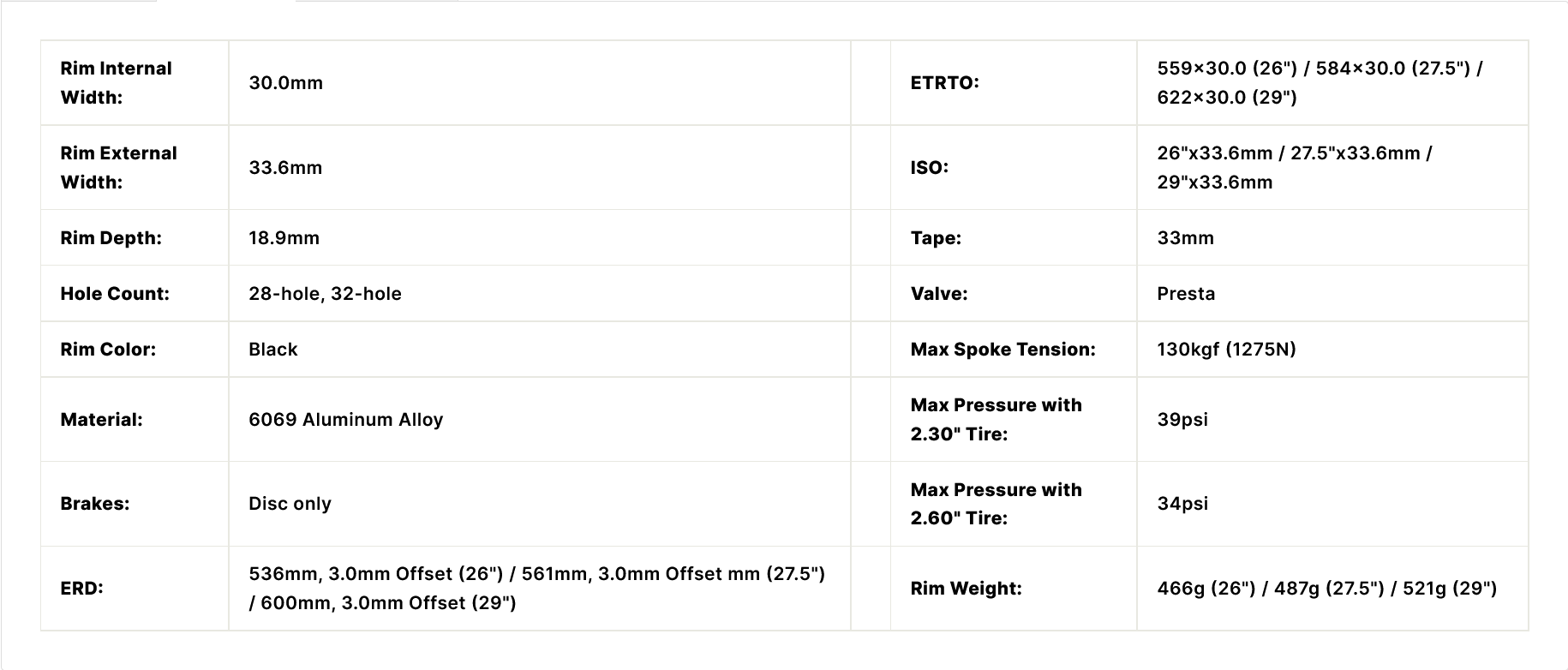Click the Rim Internal Width label
The width and height of the screenshot is (1568, 670).
tap(116, 82)
